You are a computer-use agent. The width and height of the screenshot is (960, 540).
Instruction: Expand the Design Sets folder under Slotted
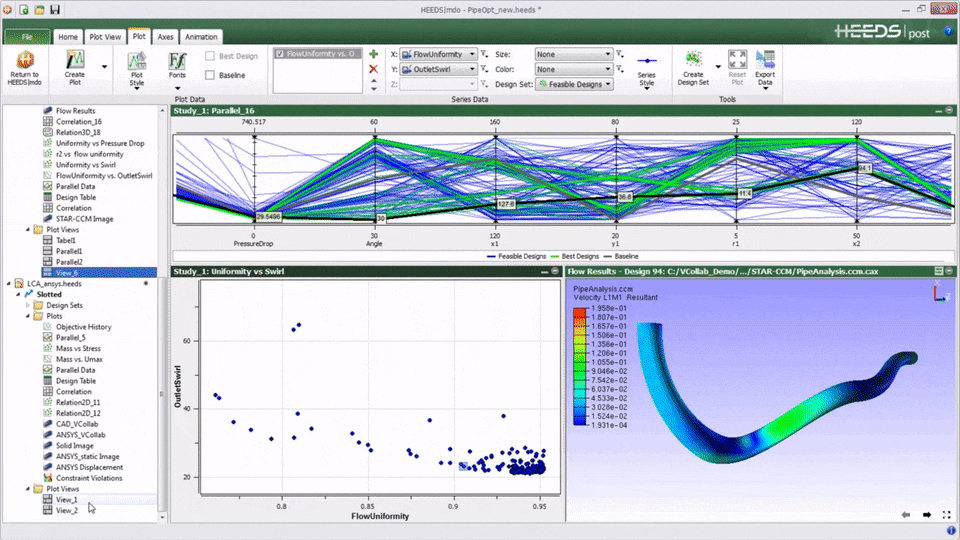28,305
